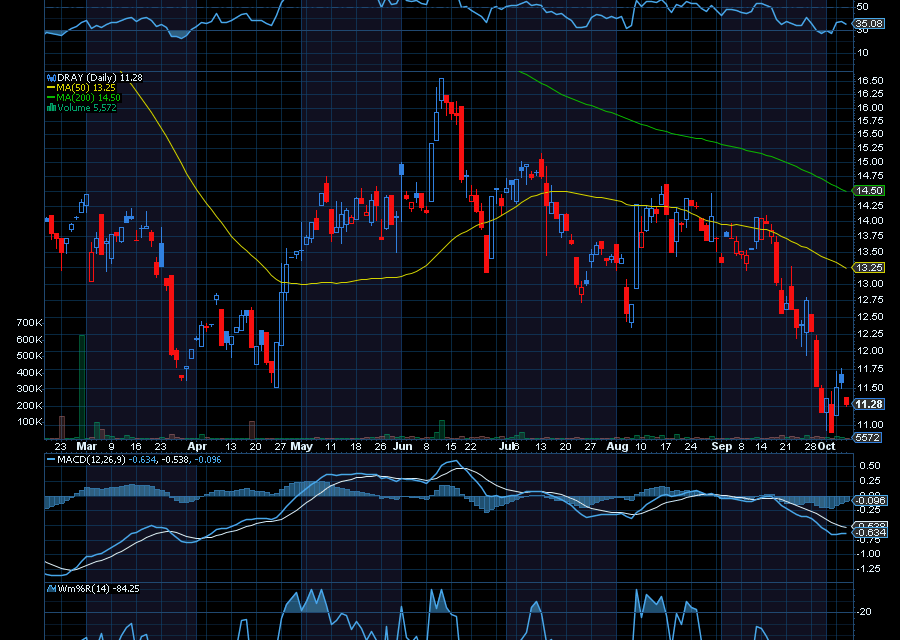This screenshot has width=900, height=640.
Task: Click the Mar date axis label
Action: coord(87,446)
